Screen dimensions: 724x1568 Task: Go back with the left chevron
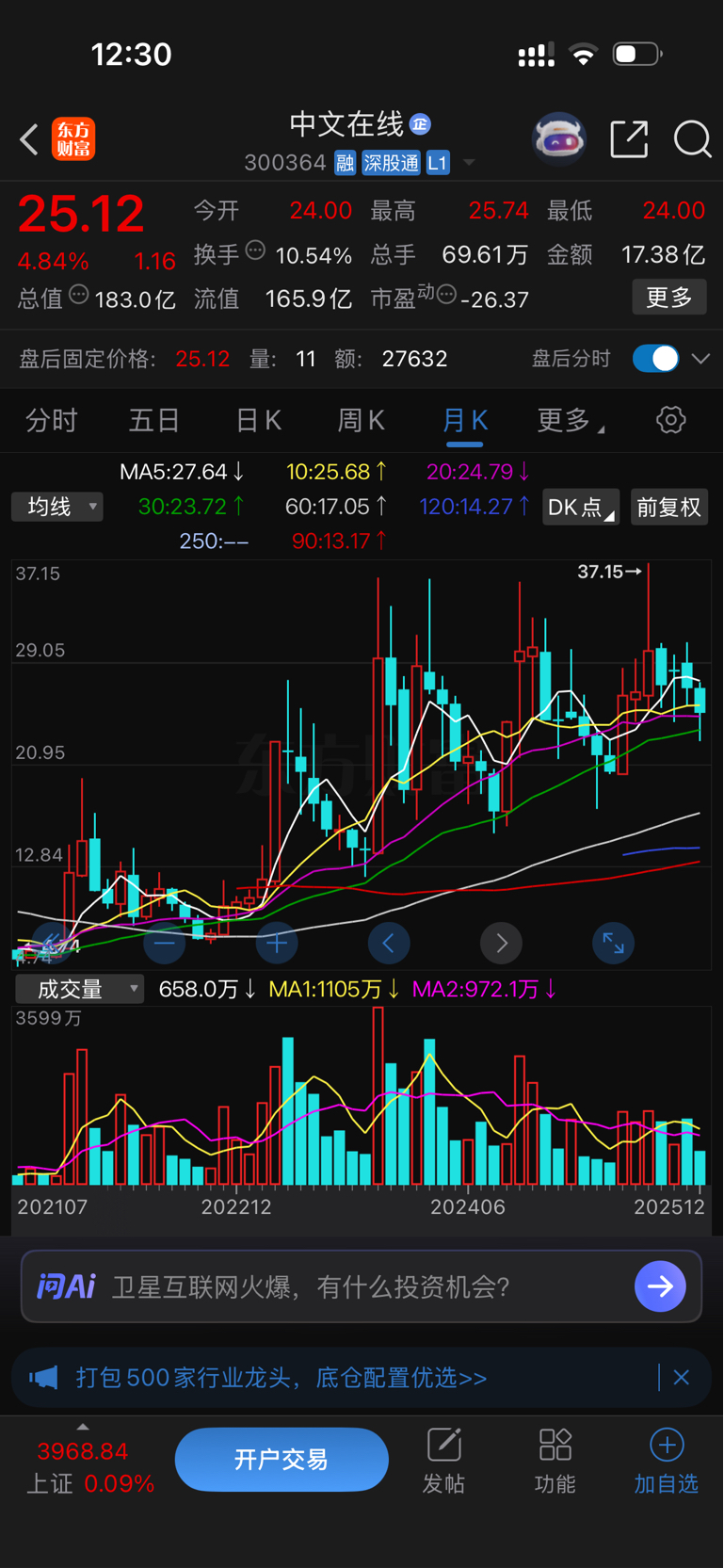click(x=29, y=139)
